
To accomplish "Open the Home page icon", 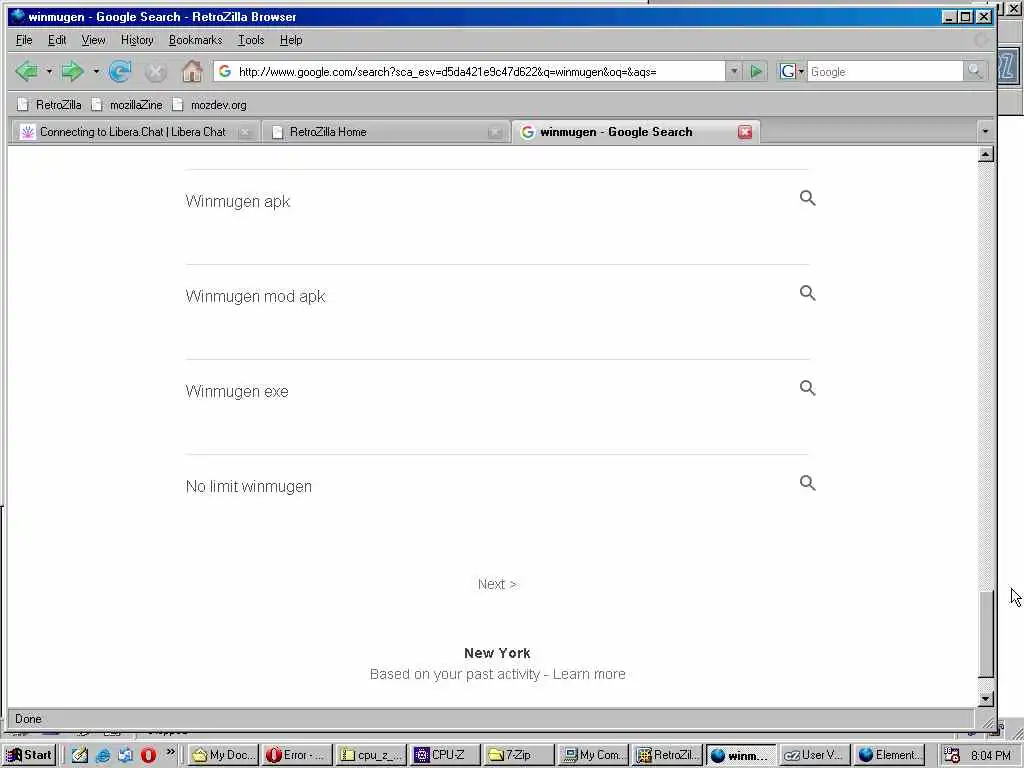I will coord(192,71).
